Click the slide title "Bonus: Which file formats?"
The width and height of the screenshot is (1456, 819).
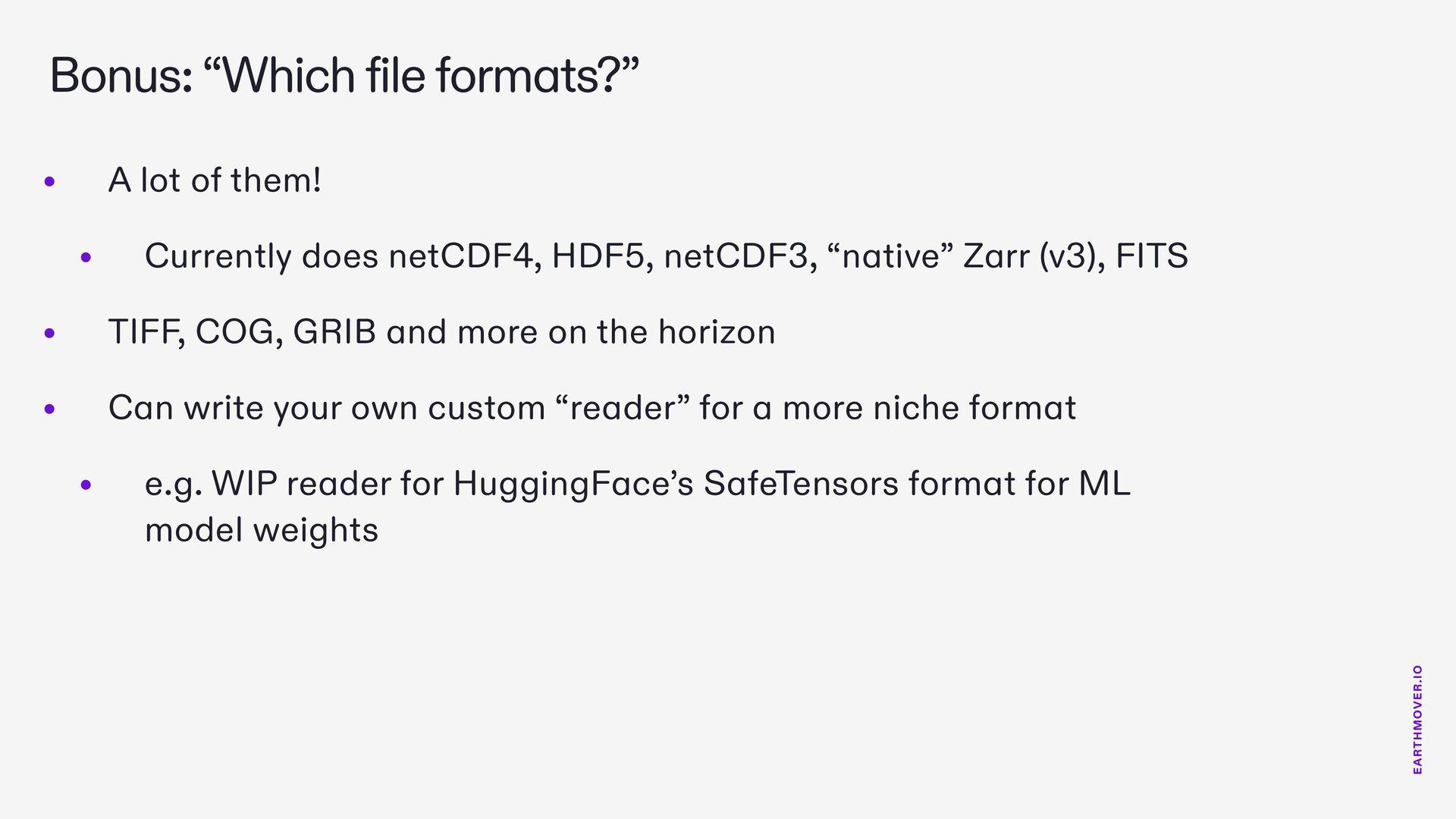(x=344, y=75)
